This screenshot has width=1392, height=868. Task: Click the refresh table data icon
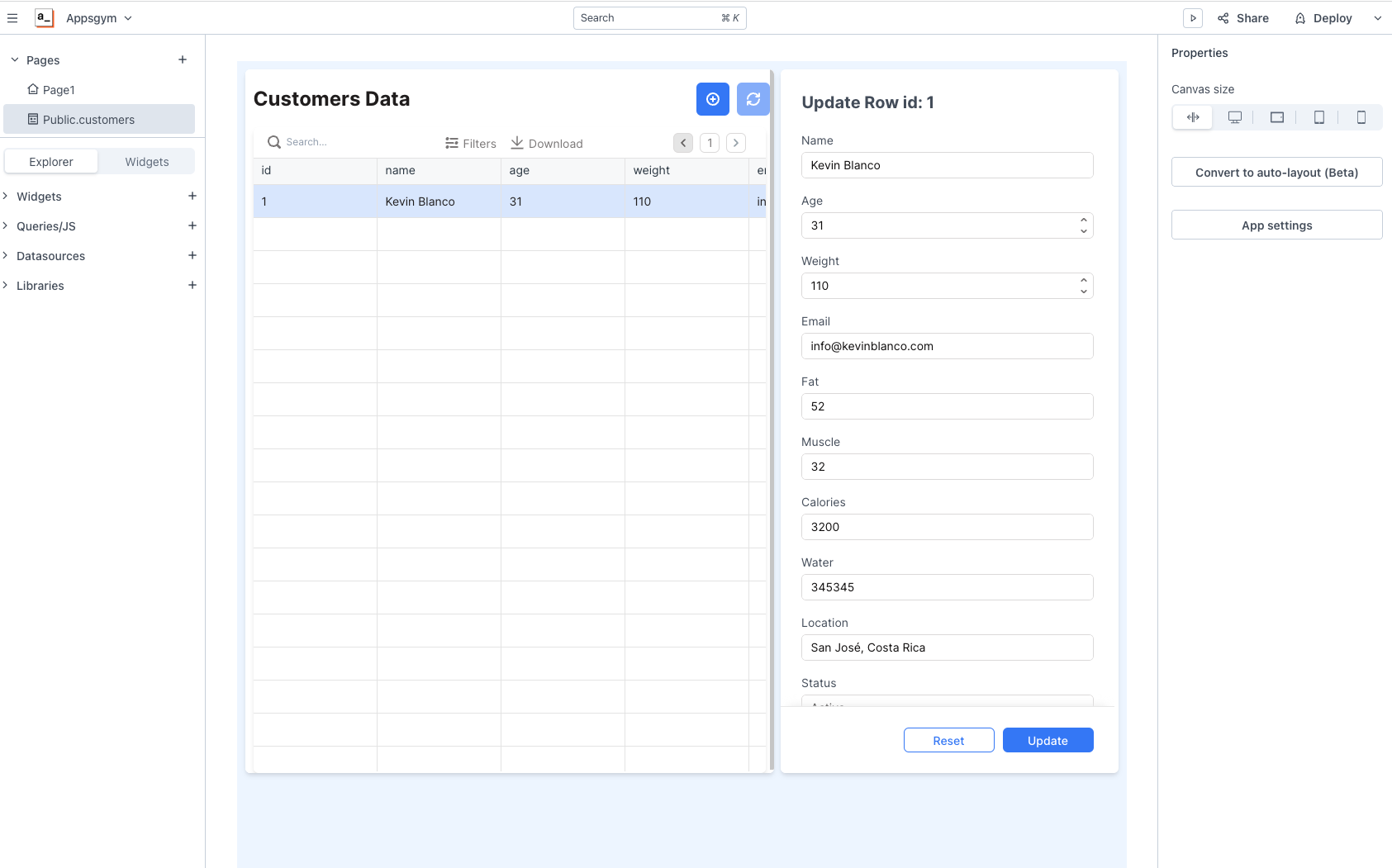coord(753,99)
